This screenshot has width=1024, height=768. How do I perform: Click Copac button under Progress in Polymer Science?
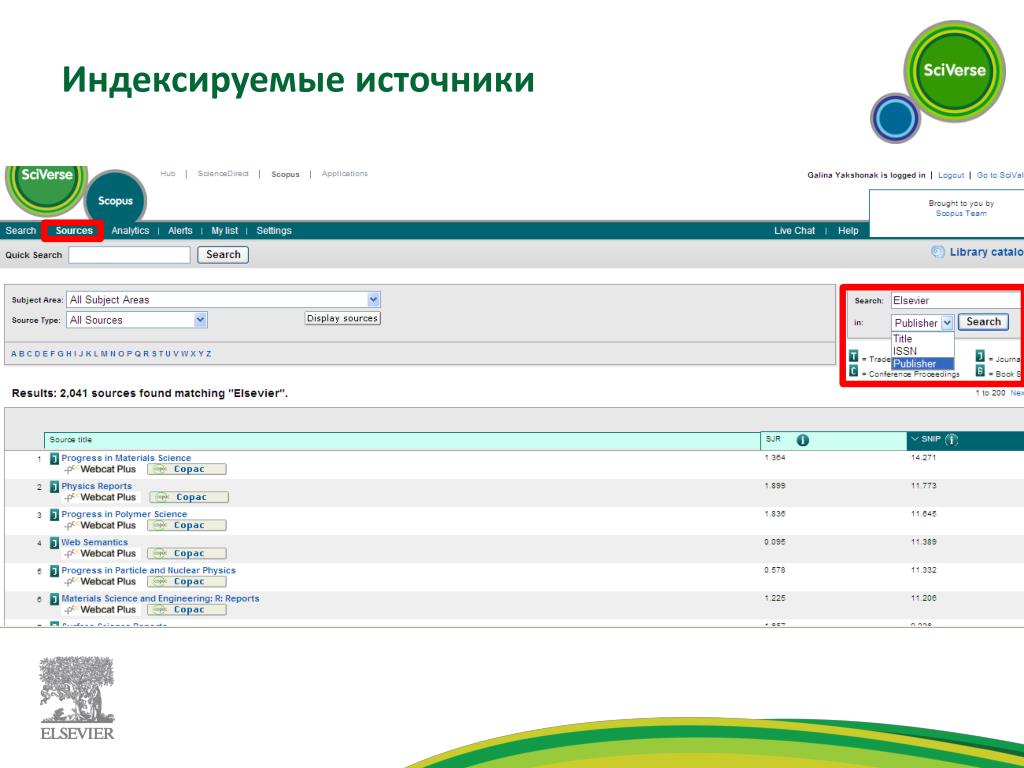coord(187,525)
